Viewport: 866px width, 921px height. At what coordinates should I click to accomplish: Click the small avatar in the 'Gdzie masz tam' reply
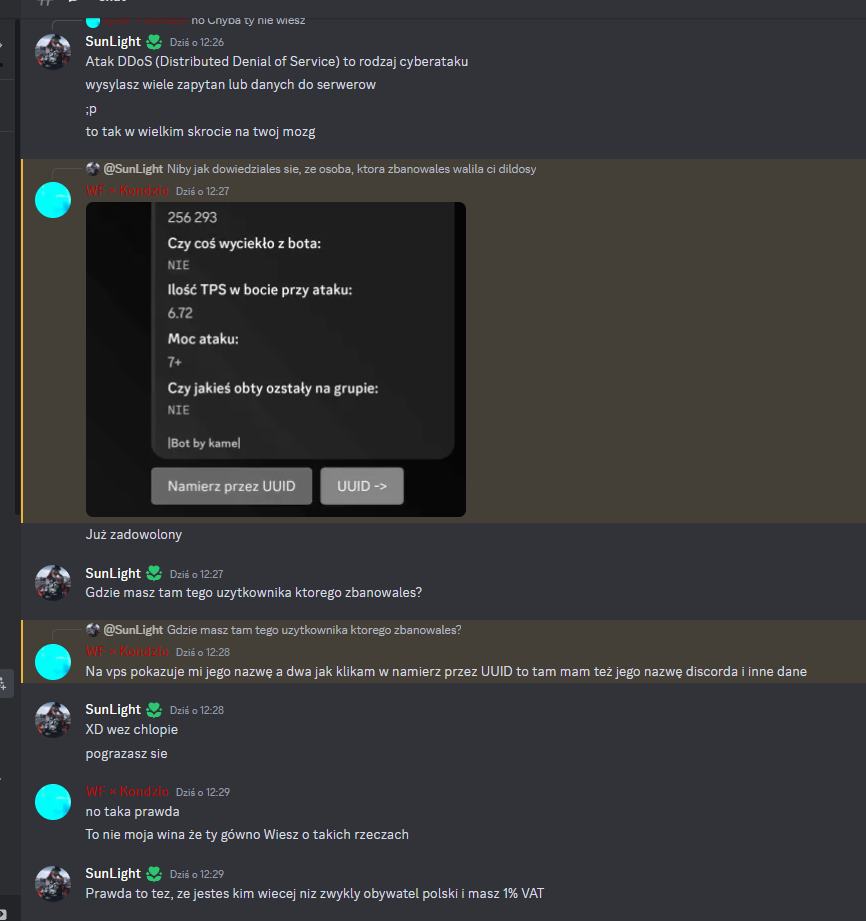coord(92,630)
